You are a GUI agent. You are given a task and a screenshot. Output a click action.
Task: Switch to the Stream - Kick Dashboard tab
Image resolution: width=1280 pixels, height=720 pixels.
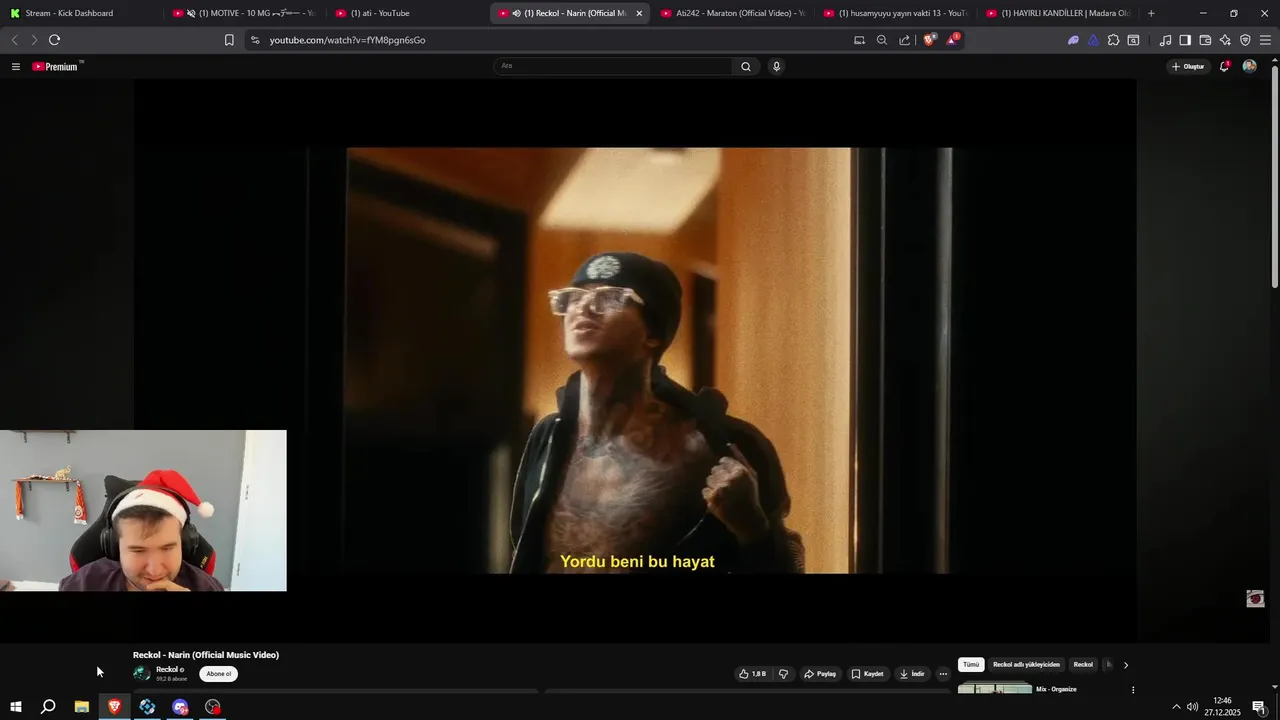[x=80, y=13]
